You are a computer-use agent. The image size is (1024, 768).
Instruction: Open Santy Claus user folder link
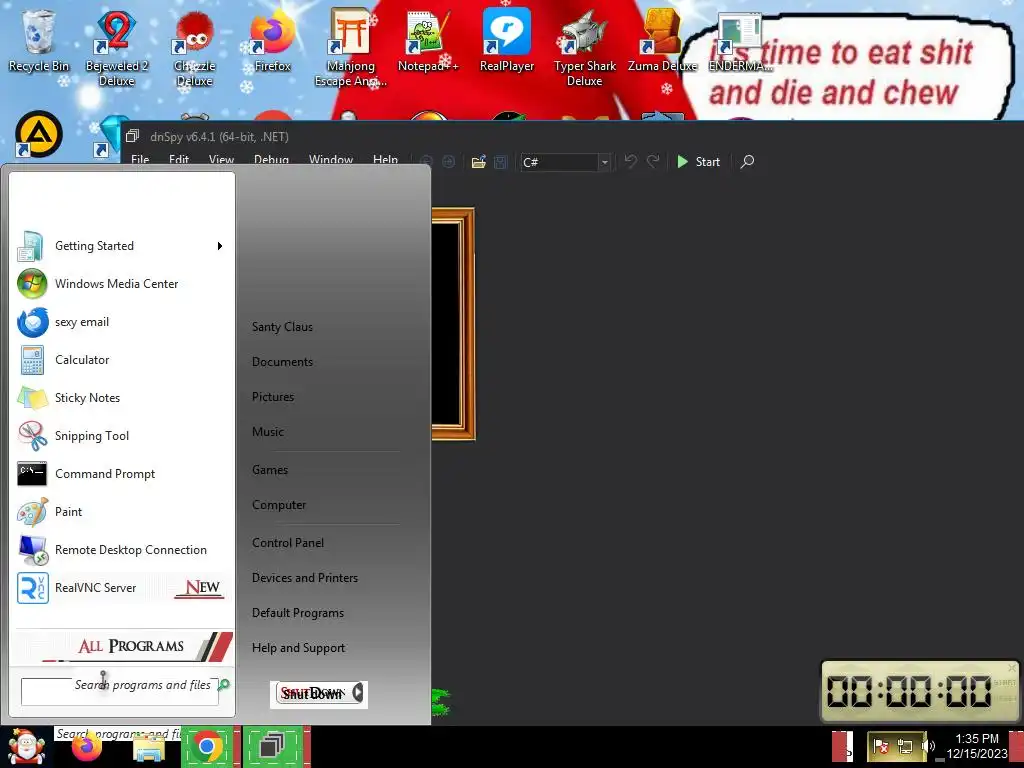[282, 327]
